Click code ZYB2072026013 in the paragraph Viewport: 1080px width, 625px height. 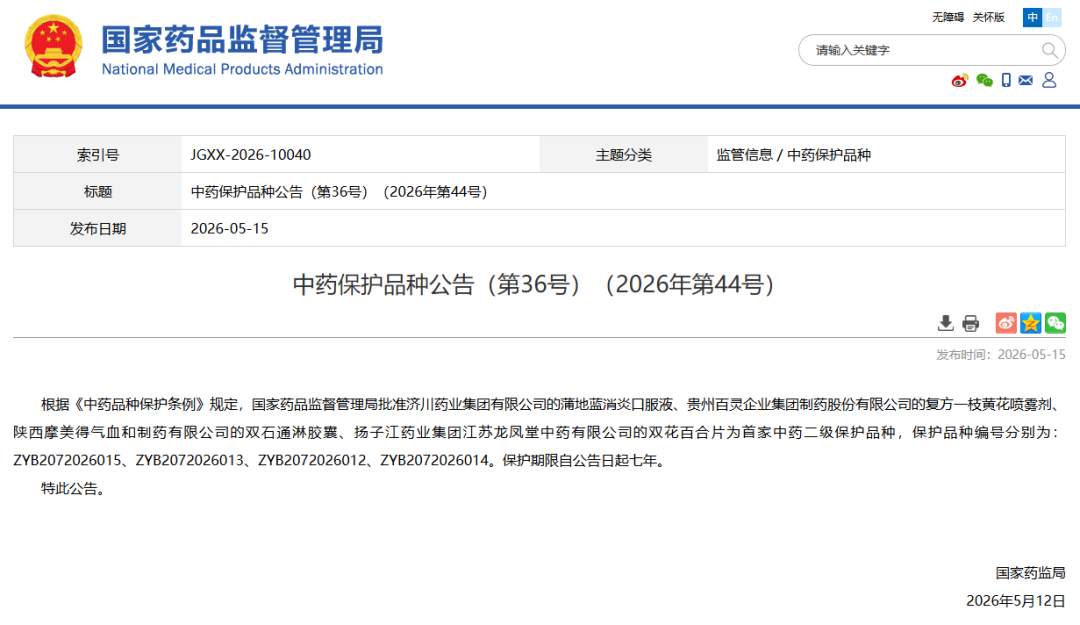click(x=189, y=460)
